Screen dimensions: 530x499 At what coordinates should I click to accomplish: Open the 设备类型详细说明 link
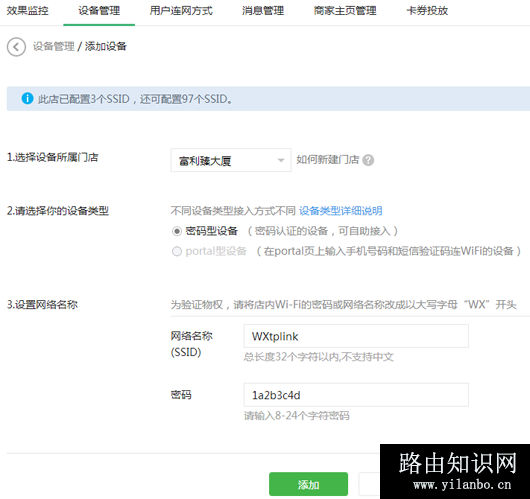click(340, 211)
